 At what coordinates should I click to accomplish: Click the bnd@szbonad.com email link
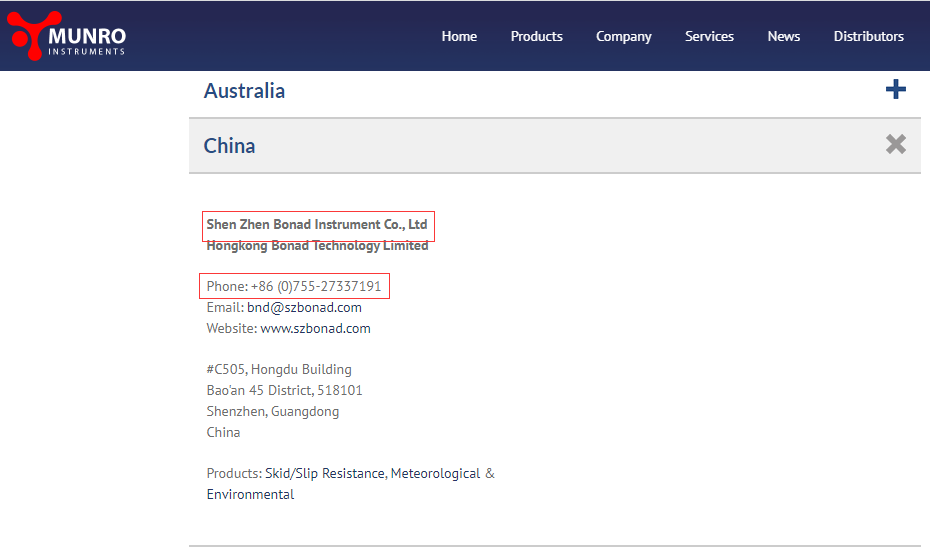(x=304, y=307)
